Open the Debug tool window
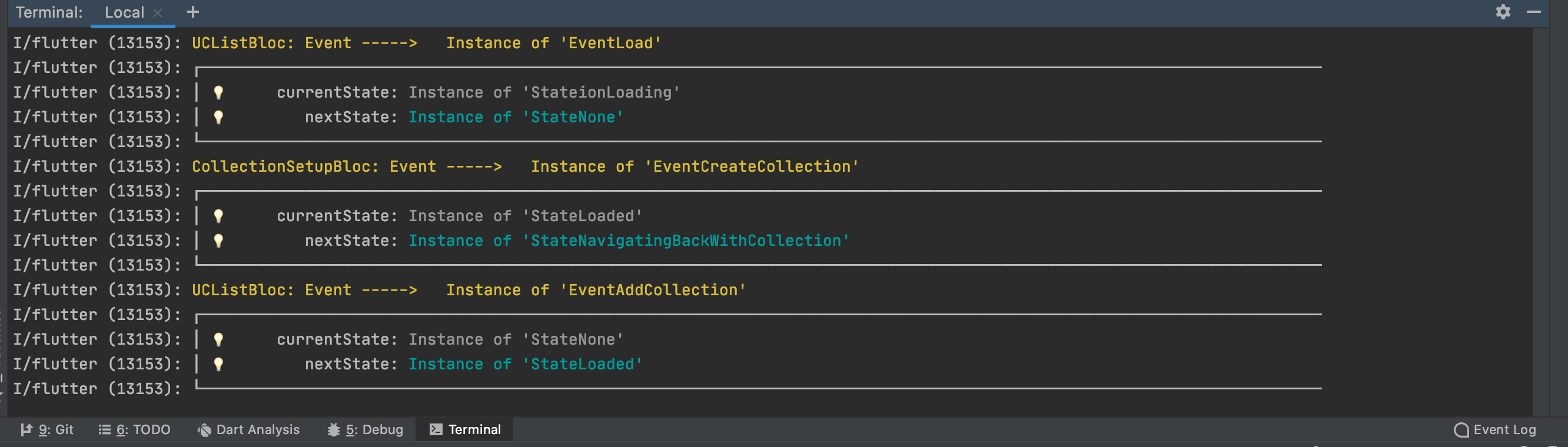 (x=365, y=429)
